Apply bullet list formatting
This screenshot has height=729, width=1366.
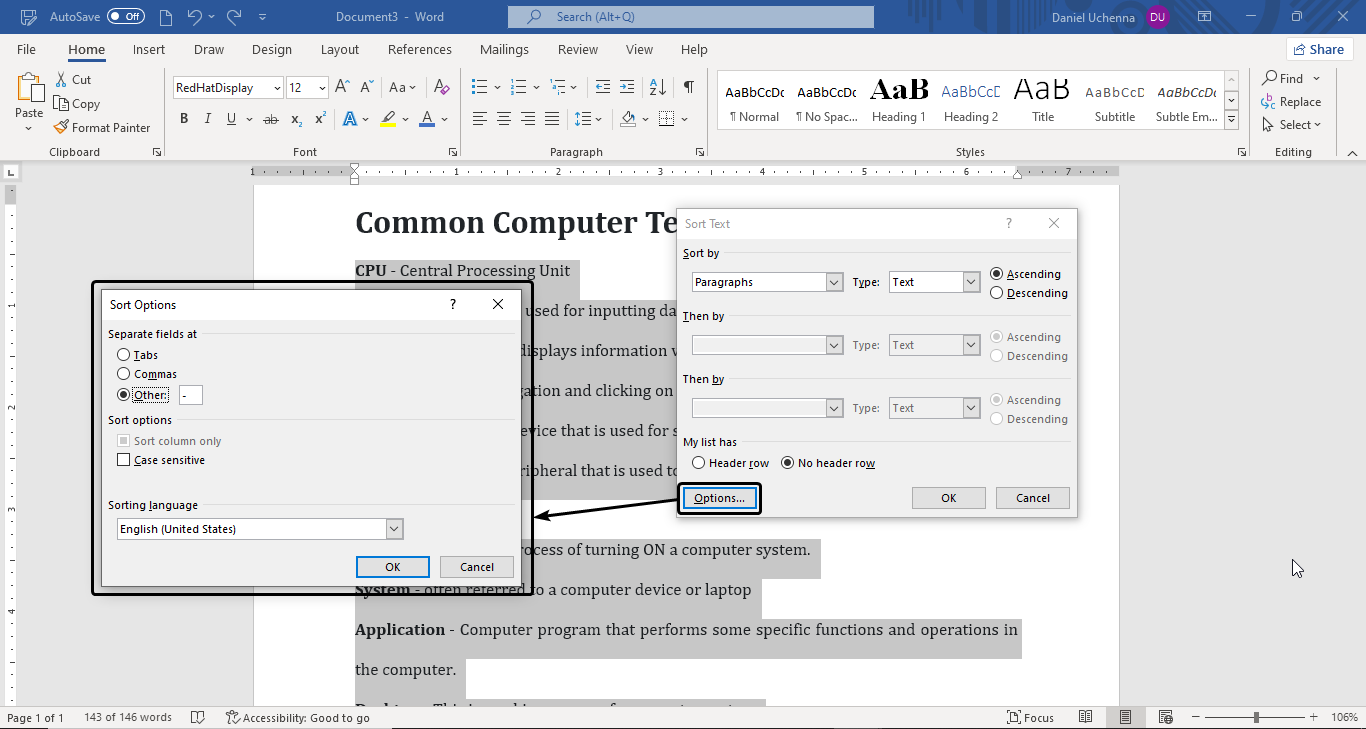[x=480, y=88]
